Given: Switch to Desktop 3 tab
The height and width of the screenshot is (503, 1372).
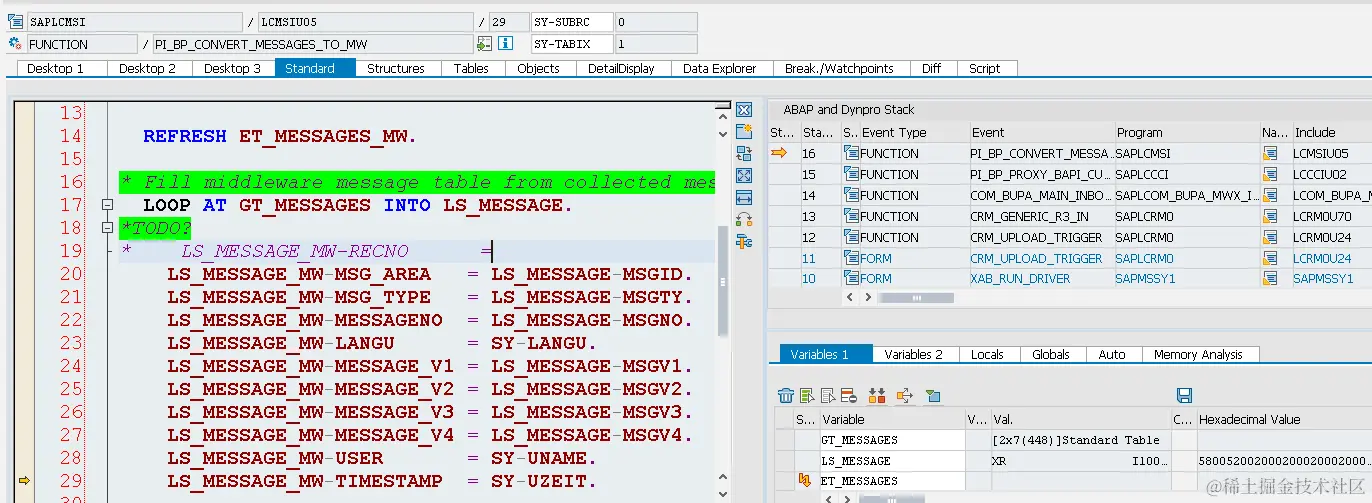Looking at the screenshot, I should [x=232, y=68].
